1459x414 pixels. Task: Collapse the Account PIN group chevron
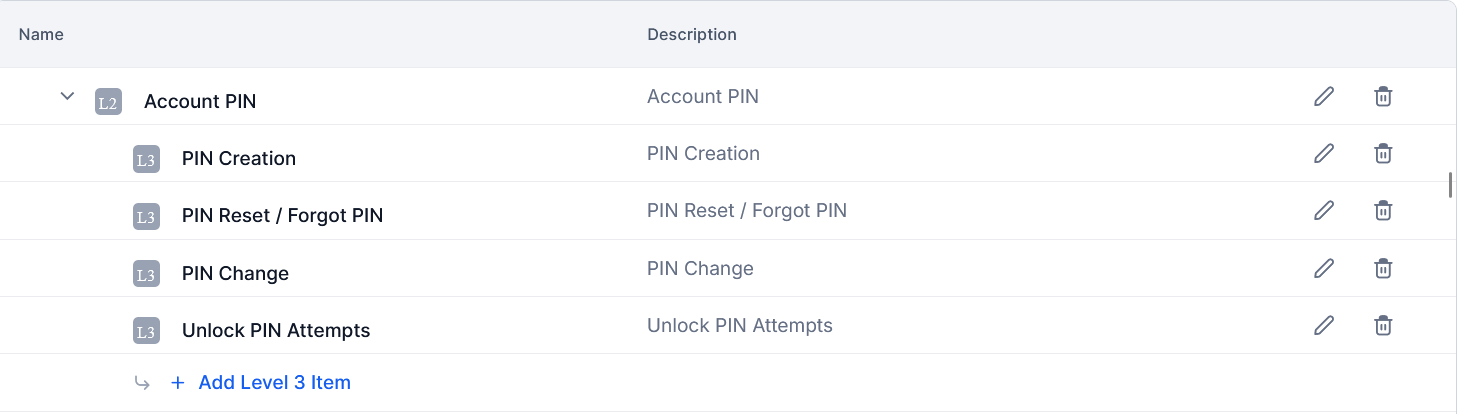(x=68, y=97)
